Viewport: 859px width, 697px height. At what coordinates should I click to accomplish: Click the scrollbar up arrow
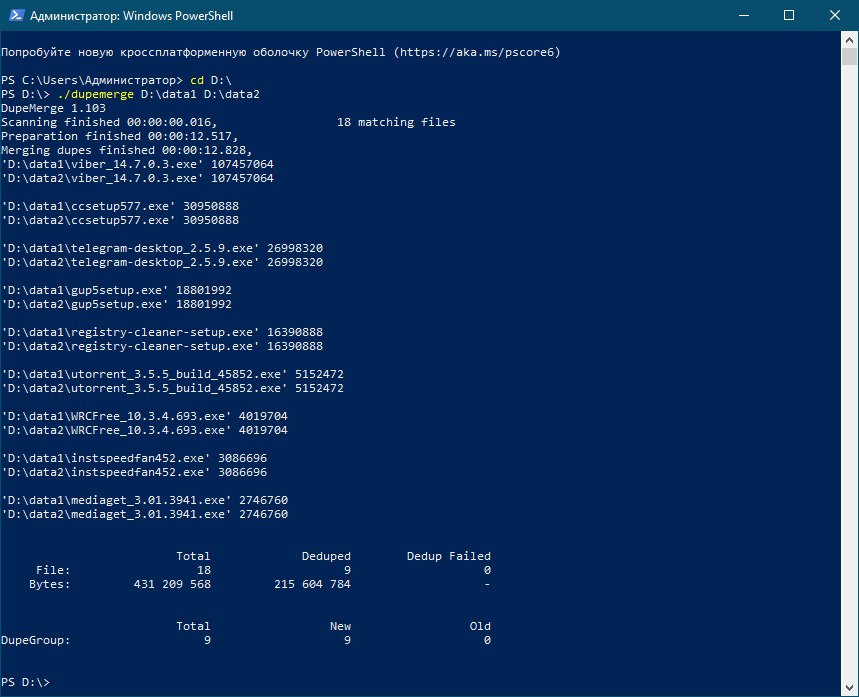coord(849,39)
